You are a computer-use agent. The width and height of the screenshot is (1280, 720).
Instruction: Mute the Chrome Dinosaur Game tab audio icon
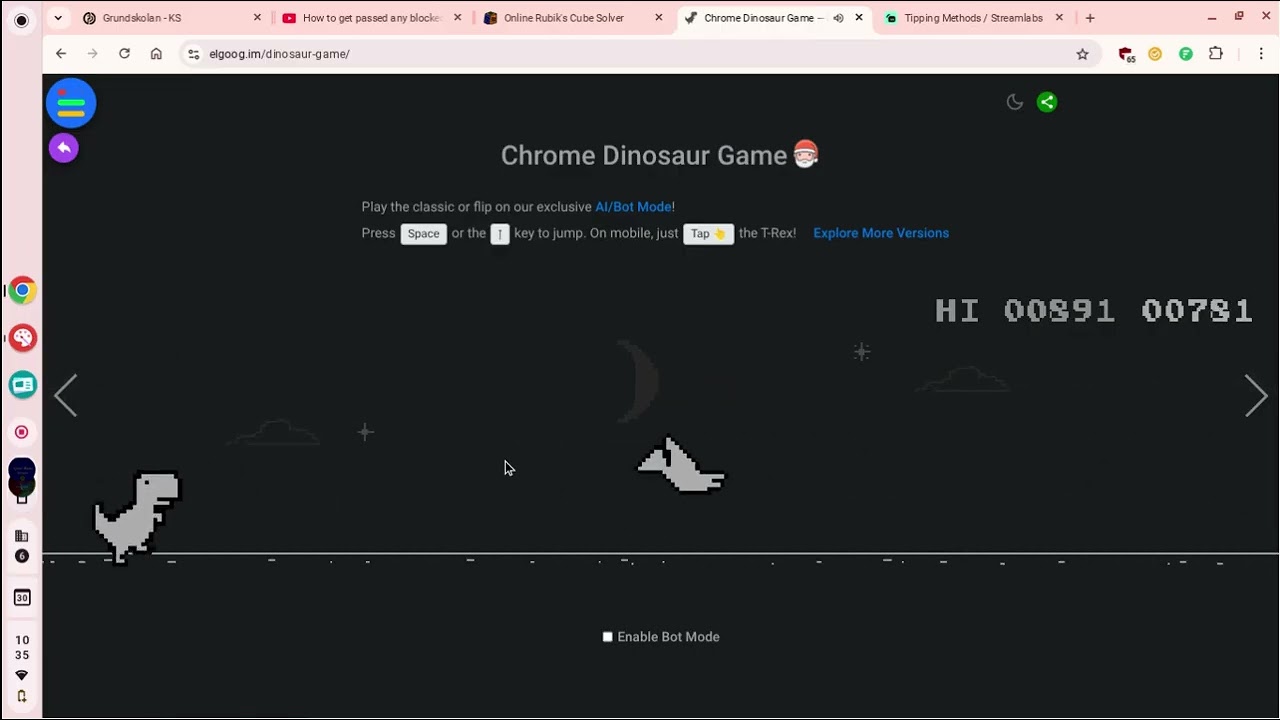tap(838, 18)
